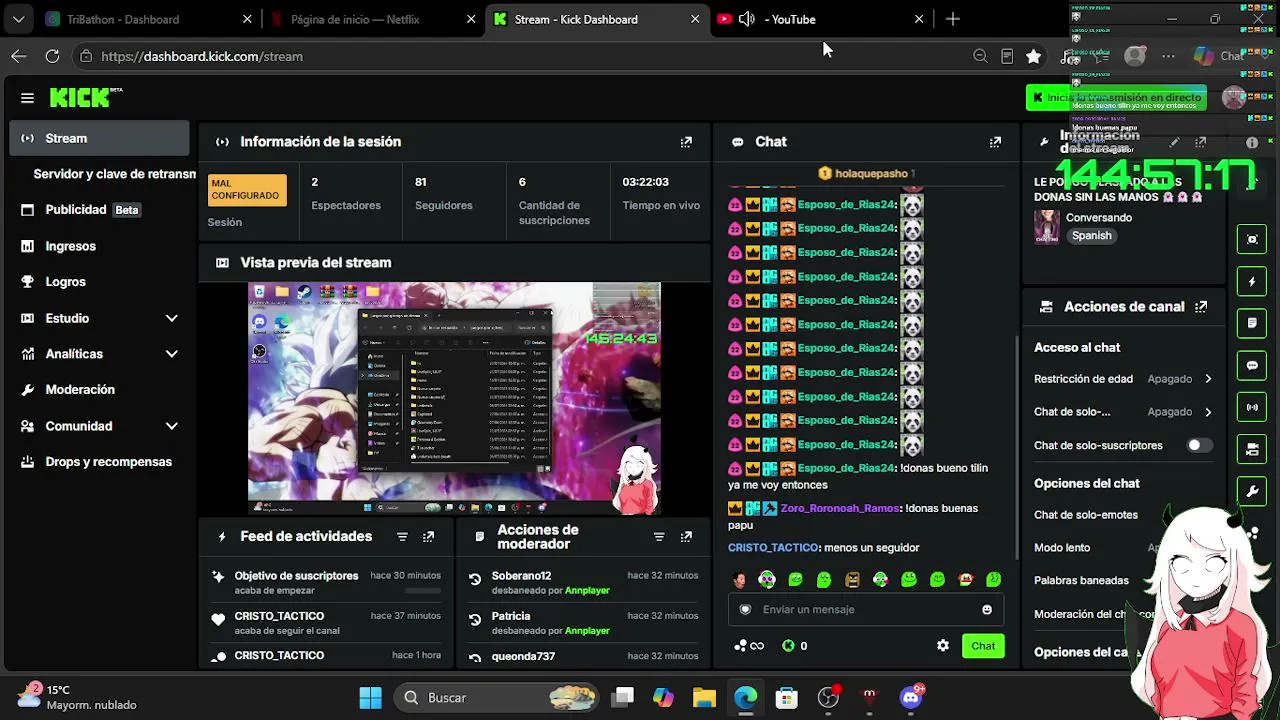This screenshot has height=720, width=1280.
Task: Click the broadcast signal icon in right sidebar
Action: pos(1252,408)
